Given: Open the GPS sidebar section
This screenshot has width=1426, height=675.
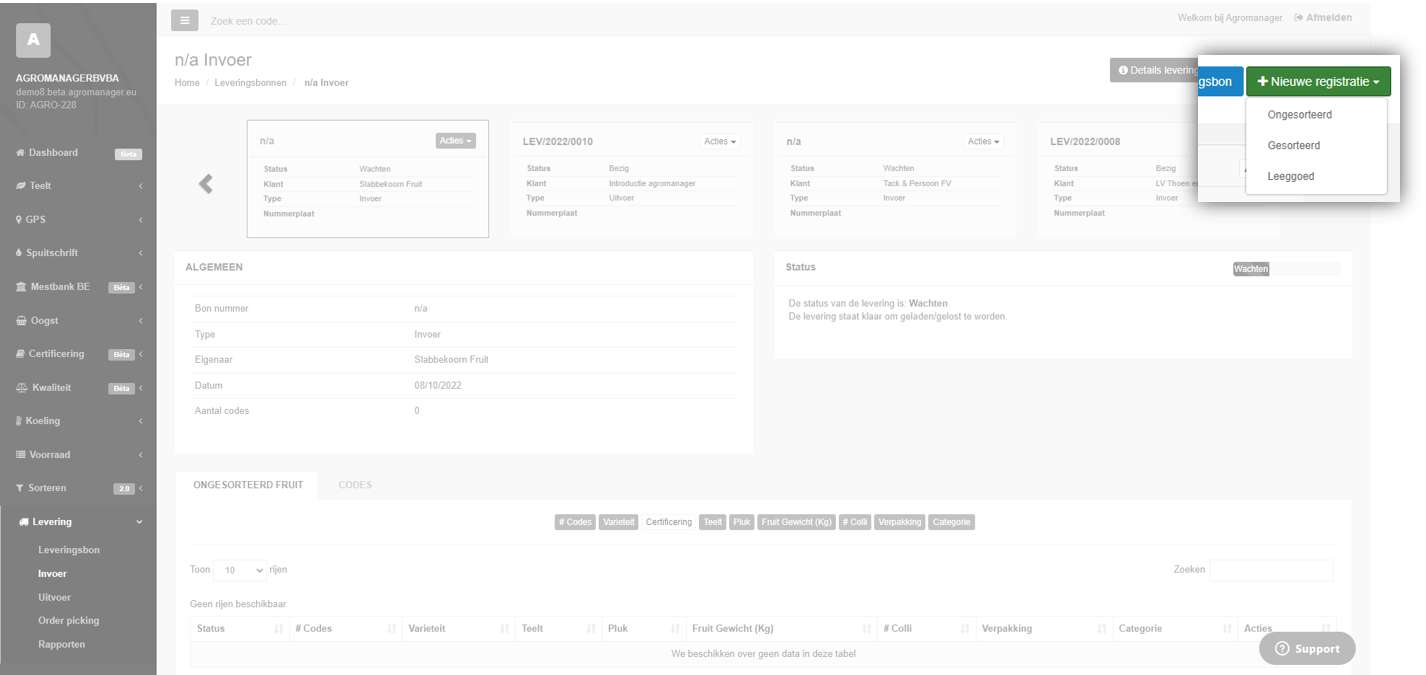Looking at the screenshot, I should point(36,219).
